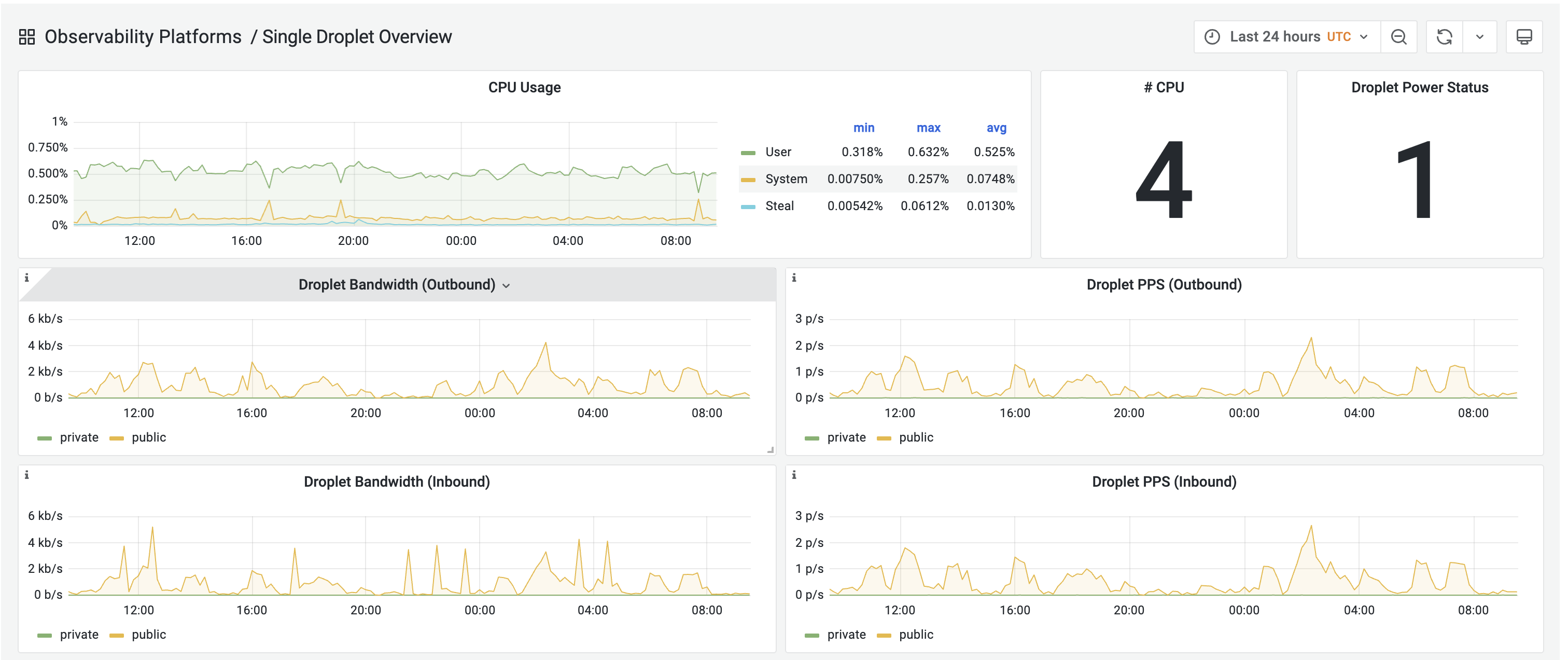Open info icon on Droplet Bandwidth (Outbound)
The height and width of the screenshot is (660, 1568).
27,277
